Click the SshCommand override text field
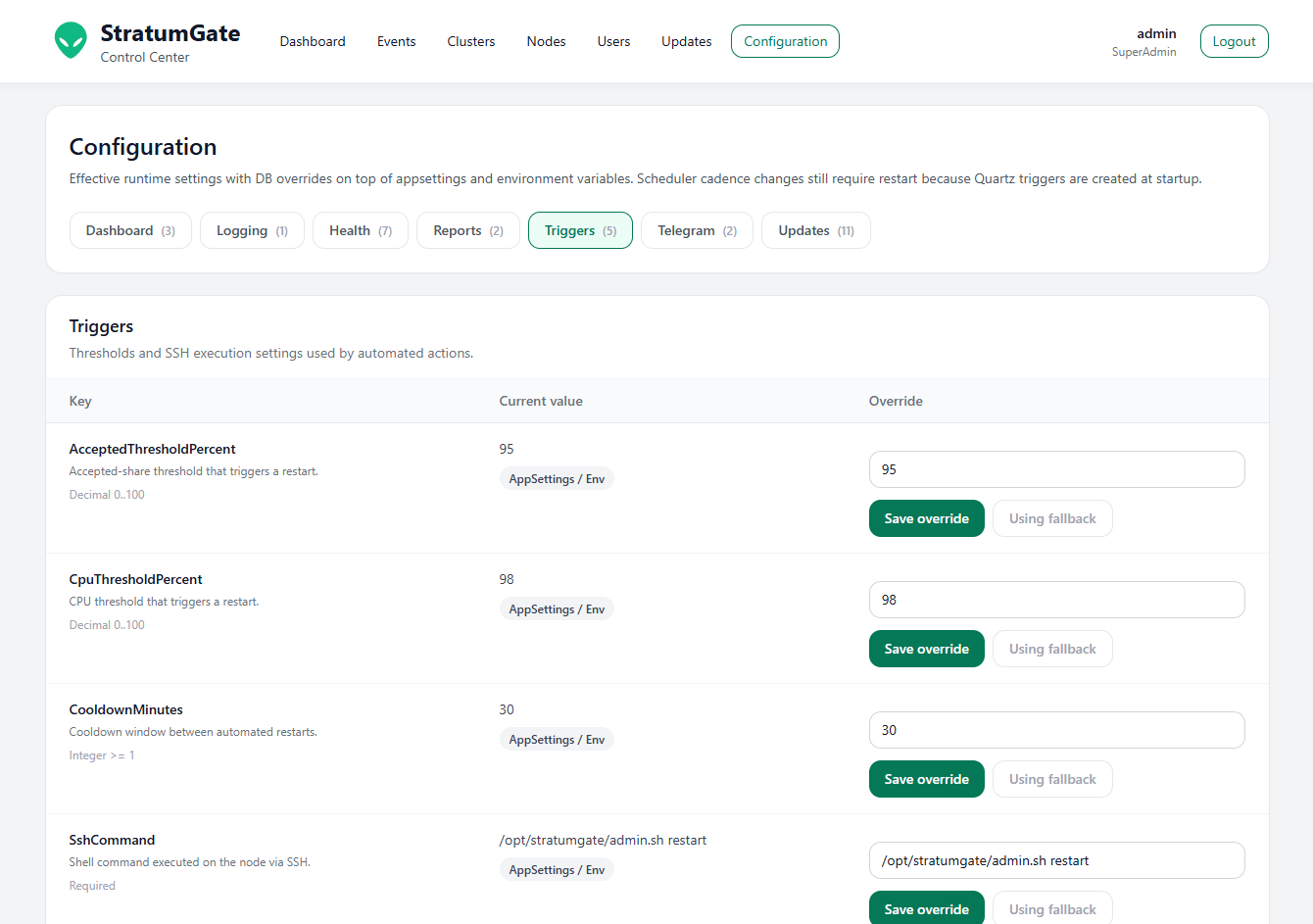This screenshot has width=1313, height=924. coord(1056,860)
